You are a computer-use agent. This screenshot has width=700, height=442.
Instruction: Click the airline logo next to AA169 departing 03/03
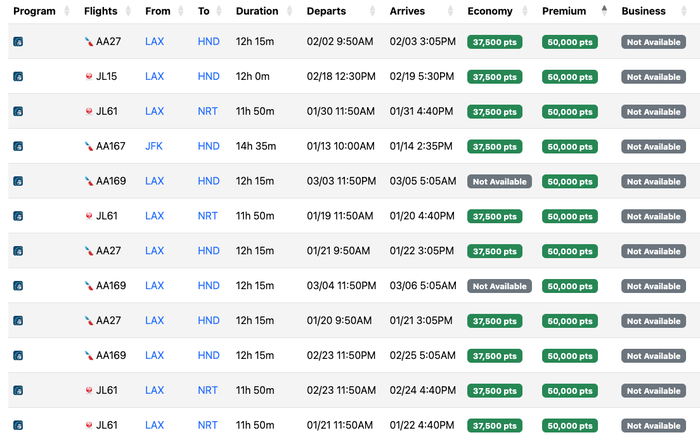click(x=89, y=181)
